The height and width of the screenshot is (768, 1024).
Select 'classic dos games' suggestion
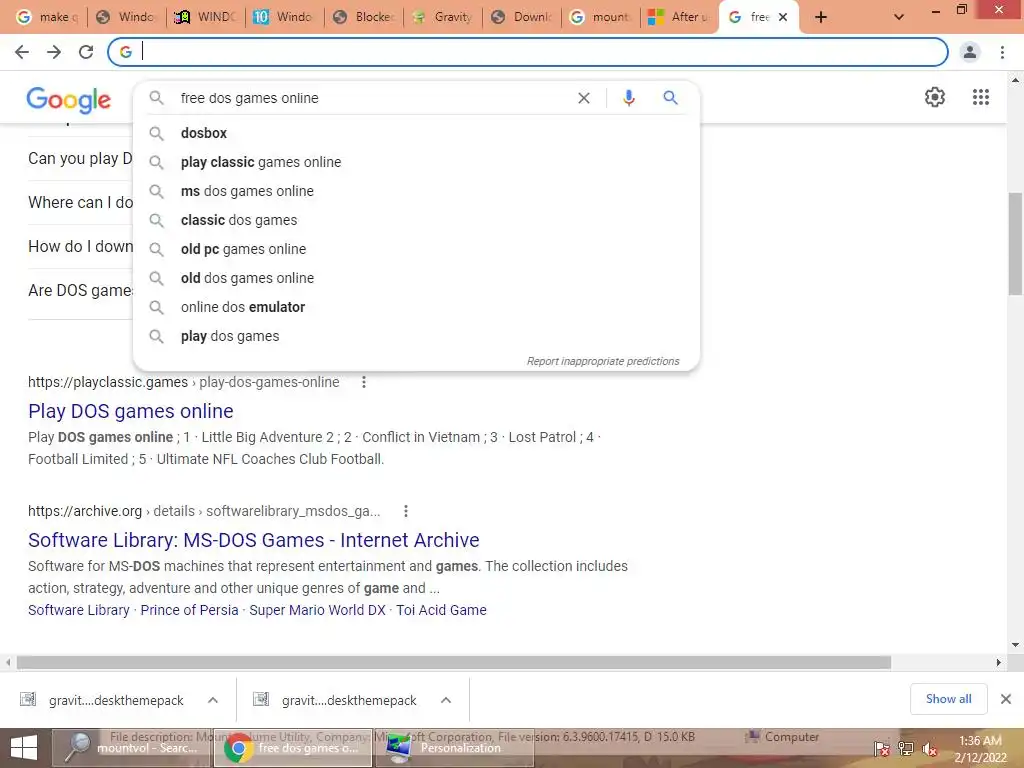point(416,220)
